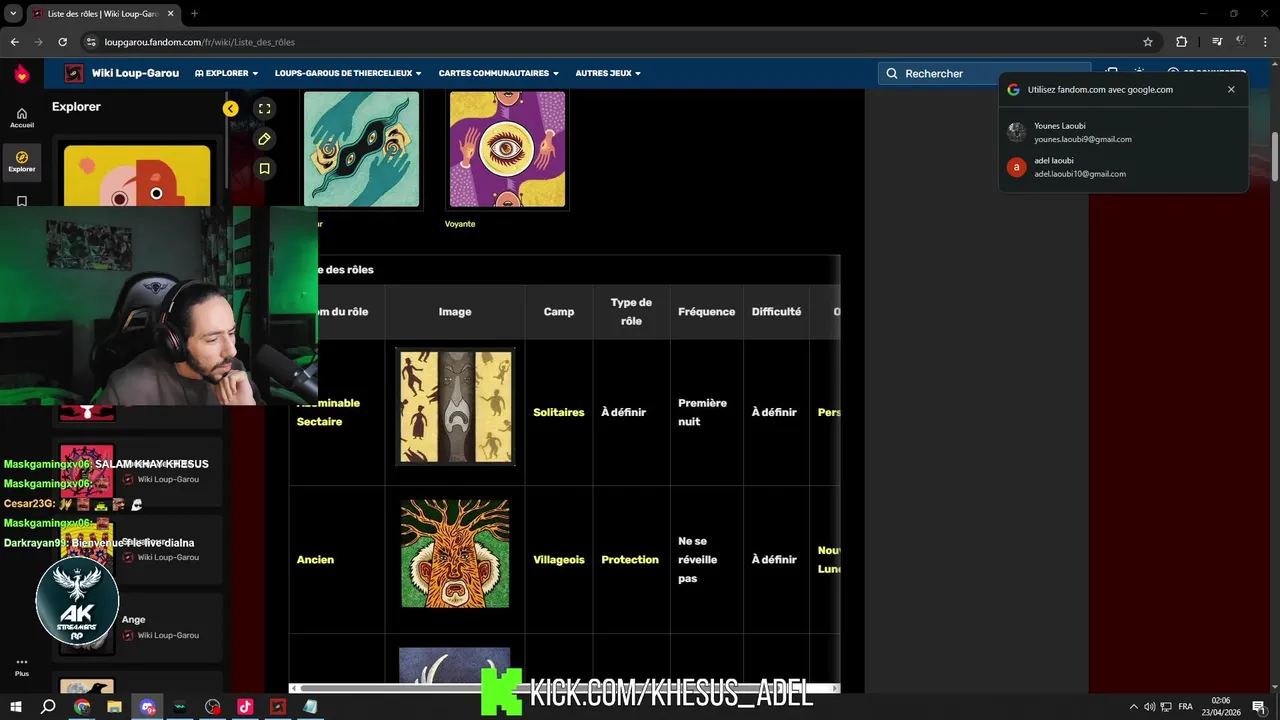Expand CARTES COMMUNAUTAIRES menu
Image resolution: width=1280 pixels, height=720 pixels.
498,73
